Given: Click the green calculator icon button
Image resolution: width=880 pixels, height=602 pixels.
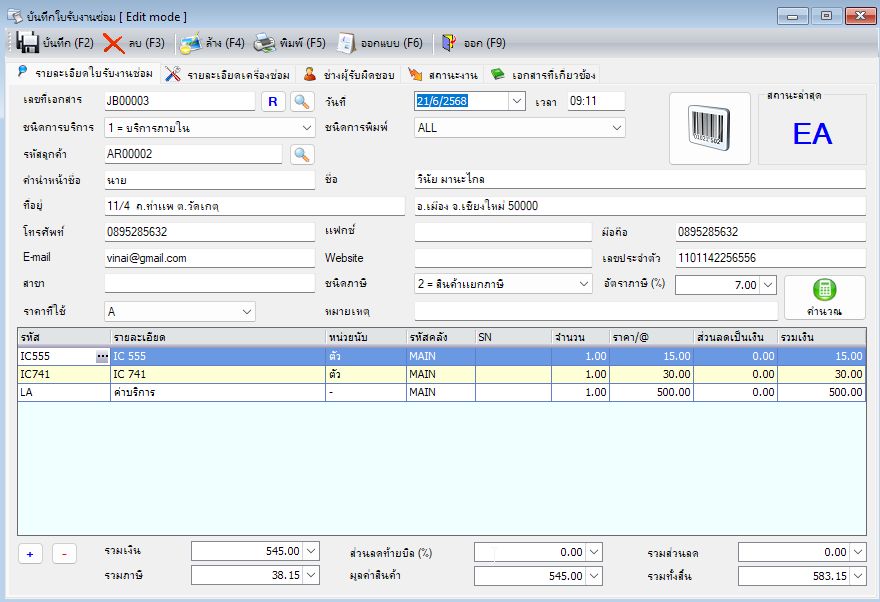Looking at the screenshot, I should 824,297.
